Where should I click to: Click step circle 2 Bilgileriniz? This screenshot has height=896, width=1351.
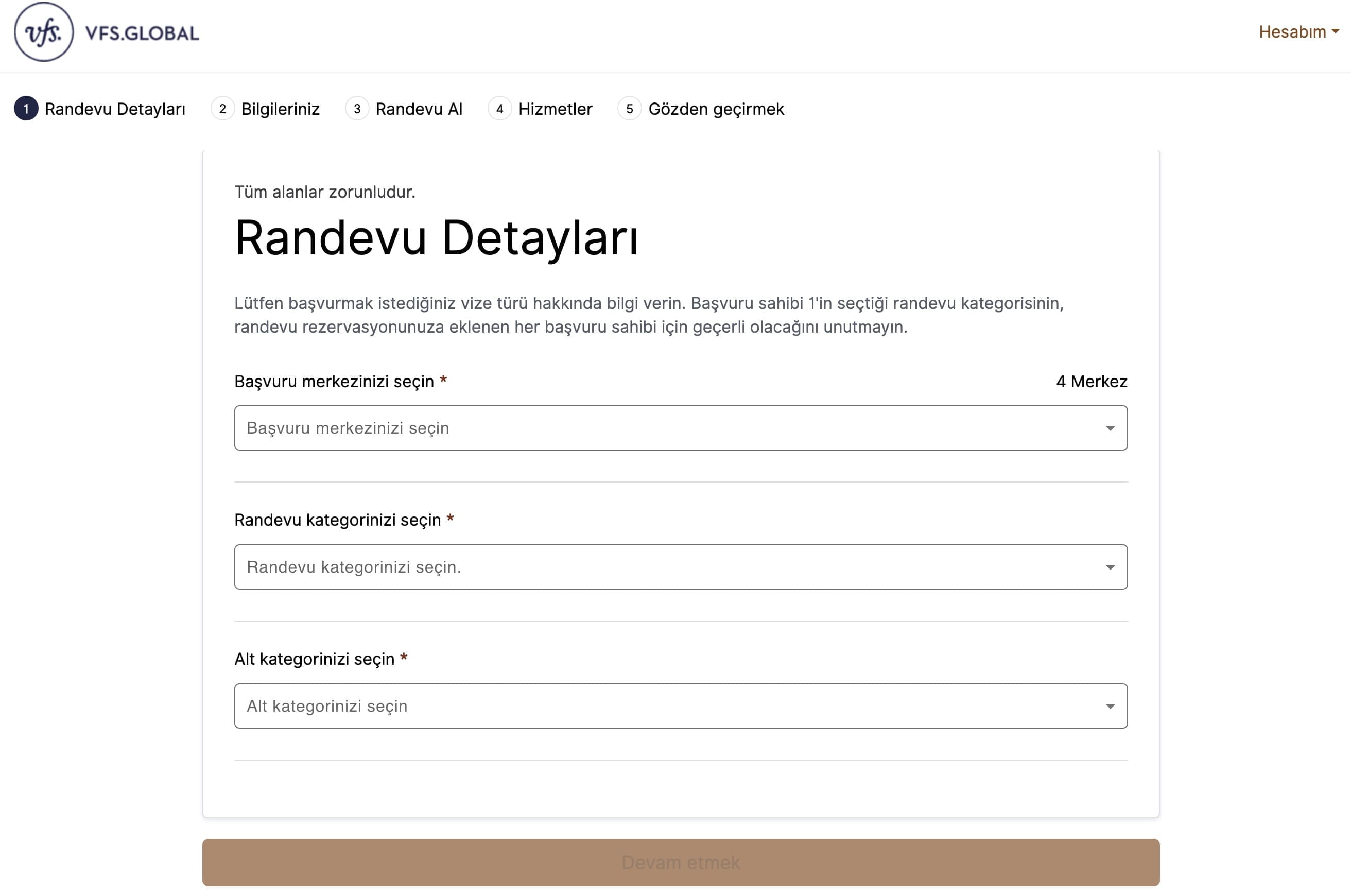click(x=222, y=109)
